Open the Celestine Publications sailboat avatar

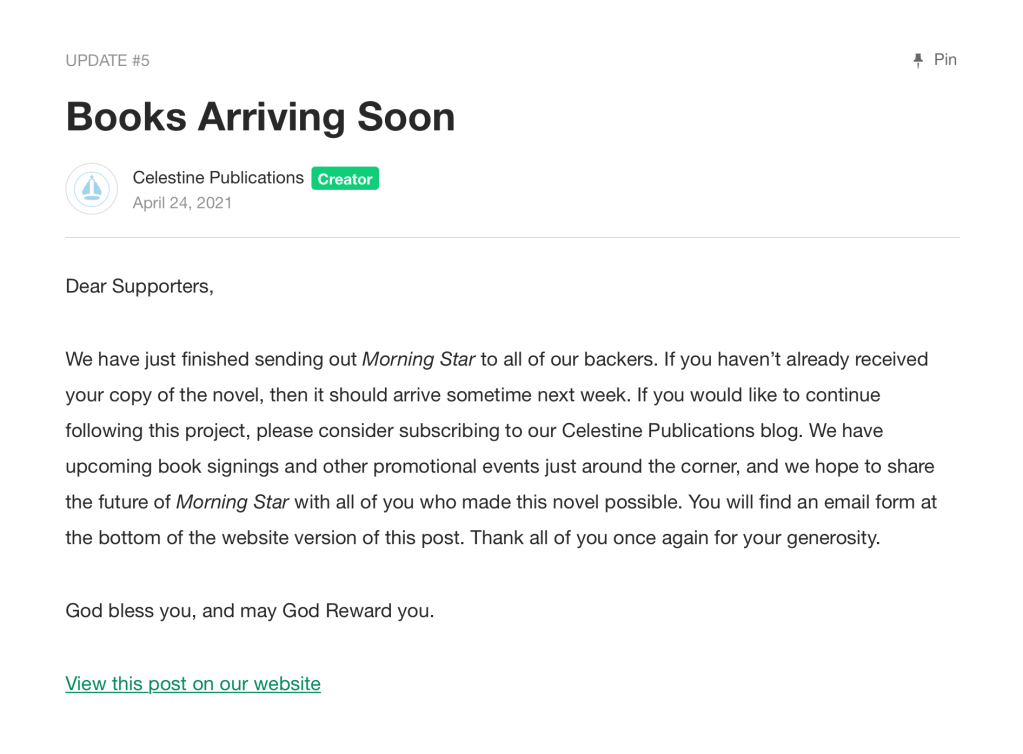91,189
